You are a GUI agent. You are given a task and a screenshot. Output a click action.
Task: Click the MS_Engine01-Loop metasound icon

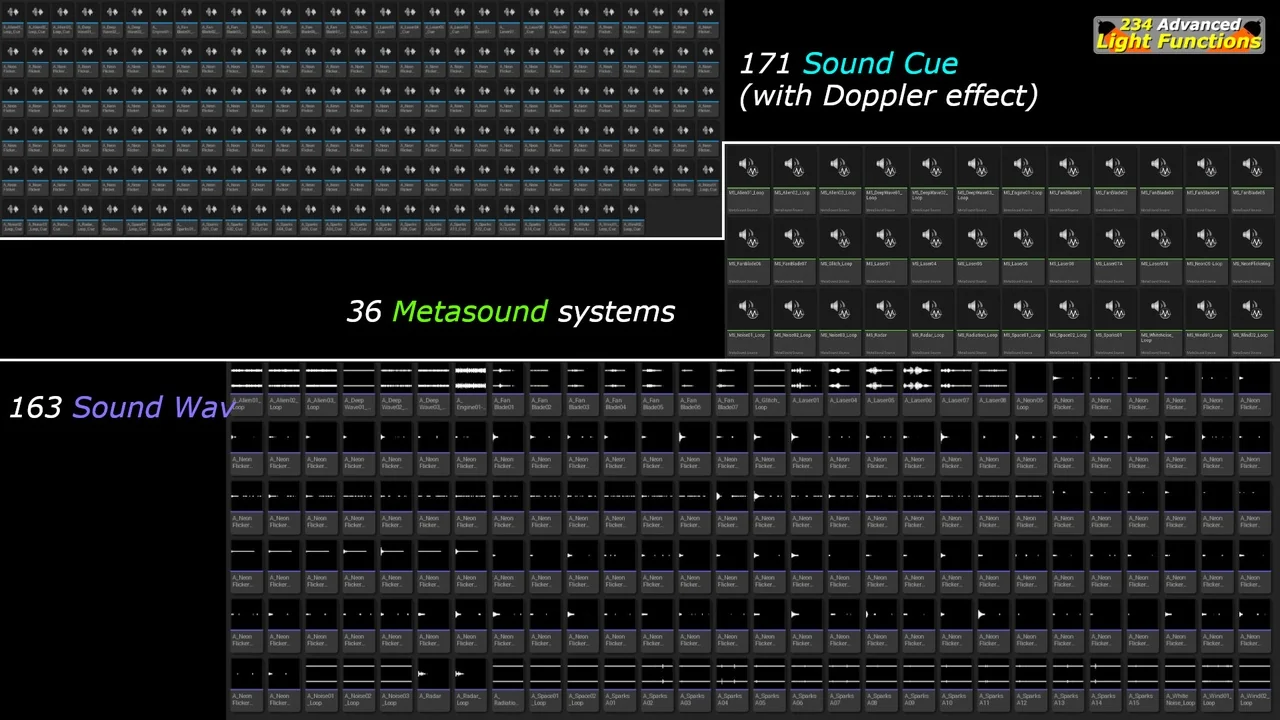1022,168
